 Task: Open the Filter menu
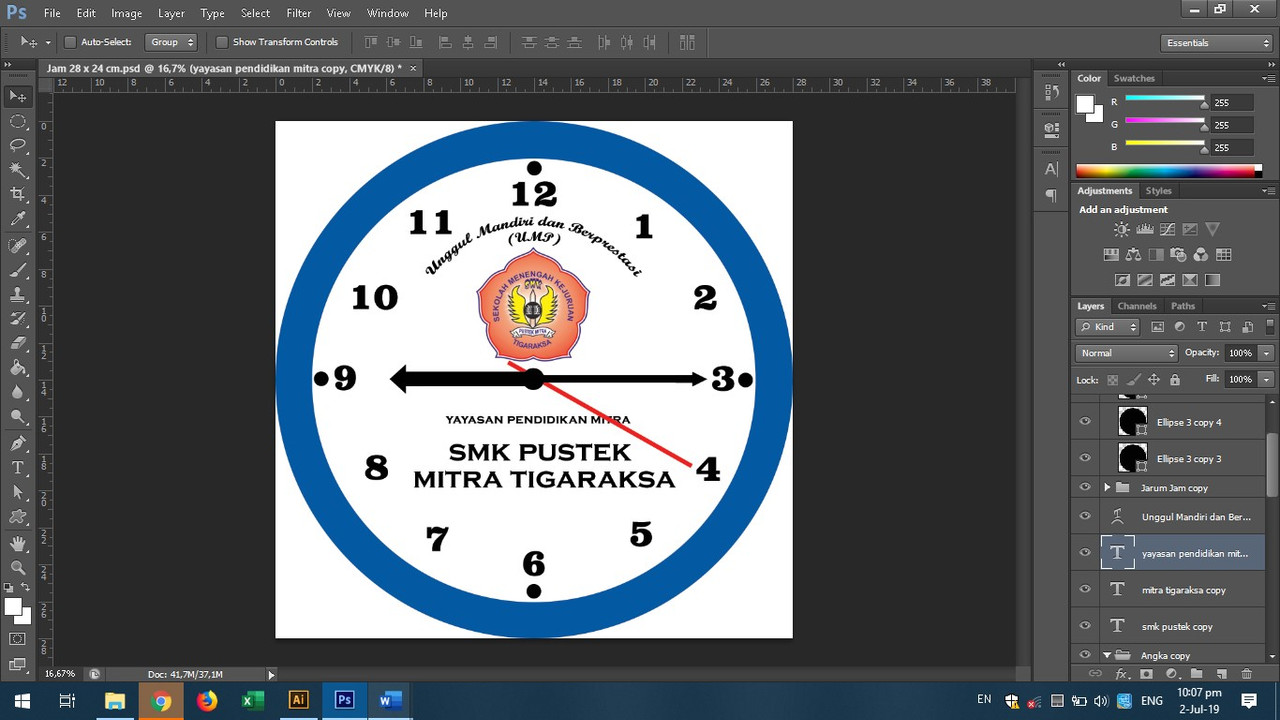[298, 13]
